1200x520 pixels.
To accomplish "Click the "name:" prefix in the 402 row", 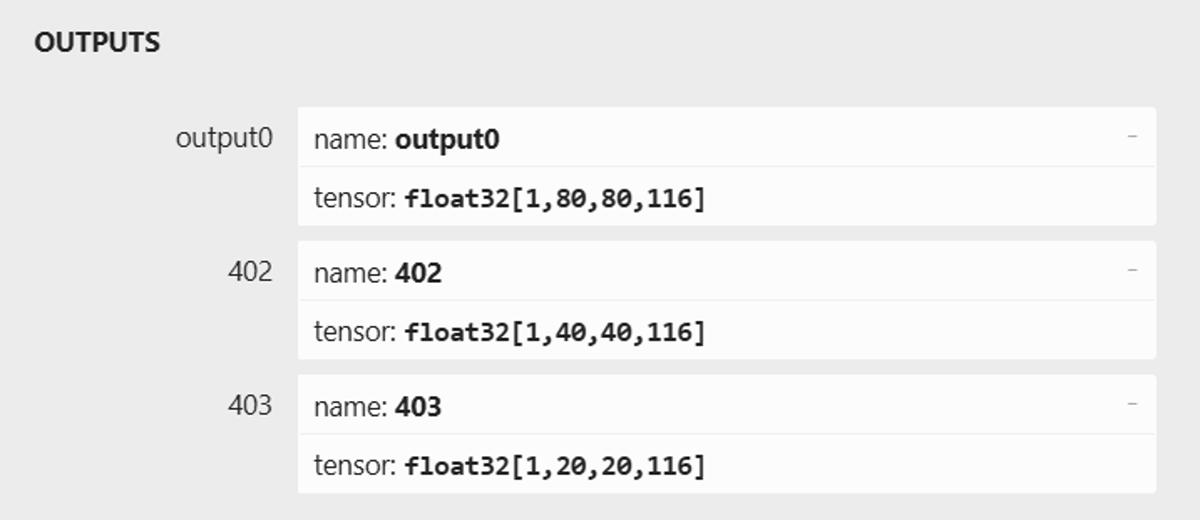I will tap(351, 274).
